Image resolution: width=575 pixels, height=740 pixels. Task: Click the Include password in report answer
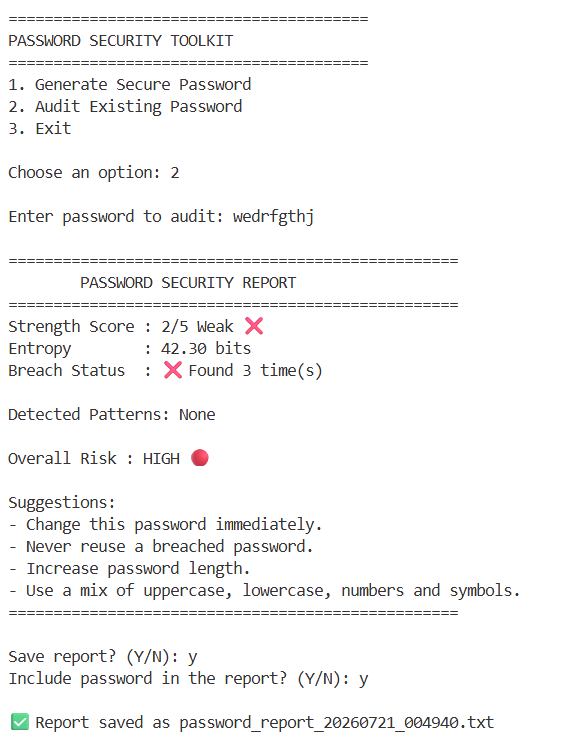click(364, 680)
